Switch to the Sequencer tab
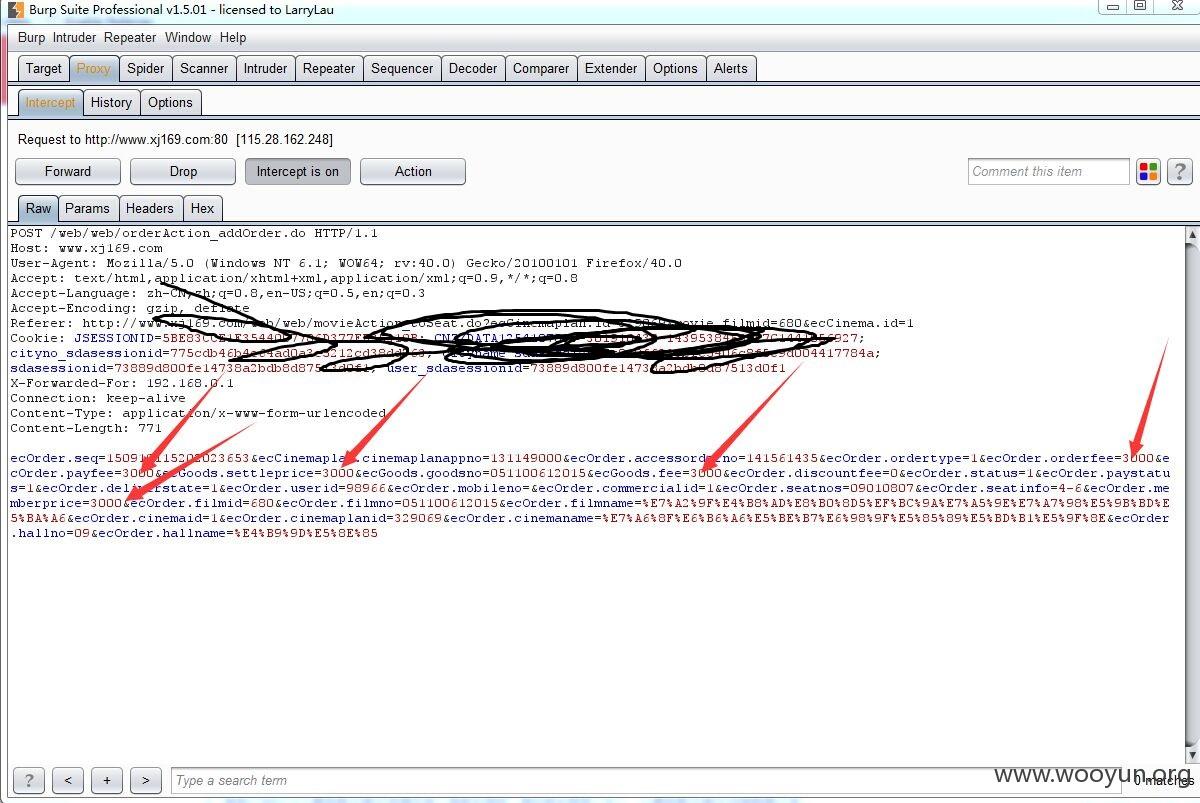The width and height of the screenshot is (1200, 803). click(402, 68)
